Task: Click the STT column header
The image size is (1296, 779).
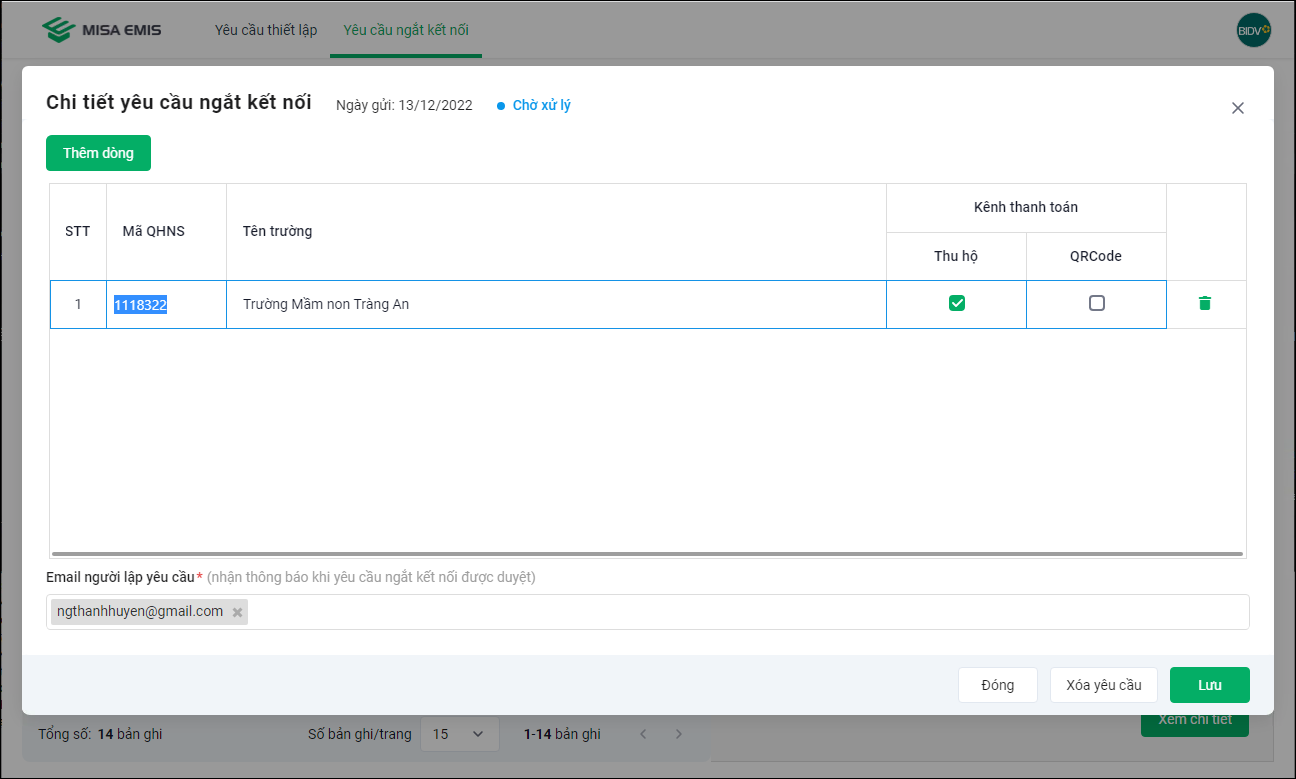Action: (78, 231)
